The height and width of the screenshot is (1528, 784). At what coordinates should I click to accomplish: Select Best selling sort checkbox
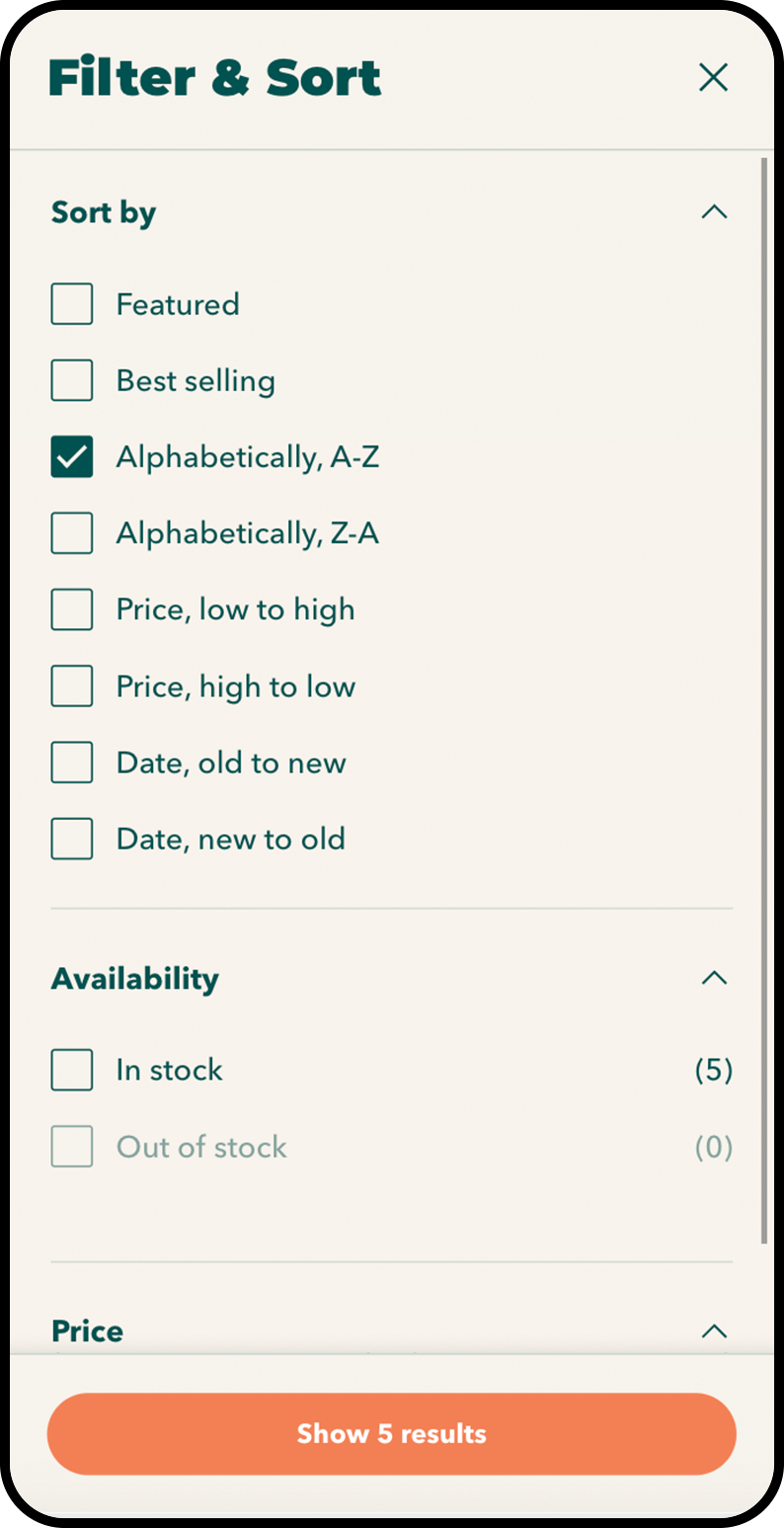tap(72, 380)
